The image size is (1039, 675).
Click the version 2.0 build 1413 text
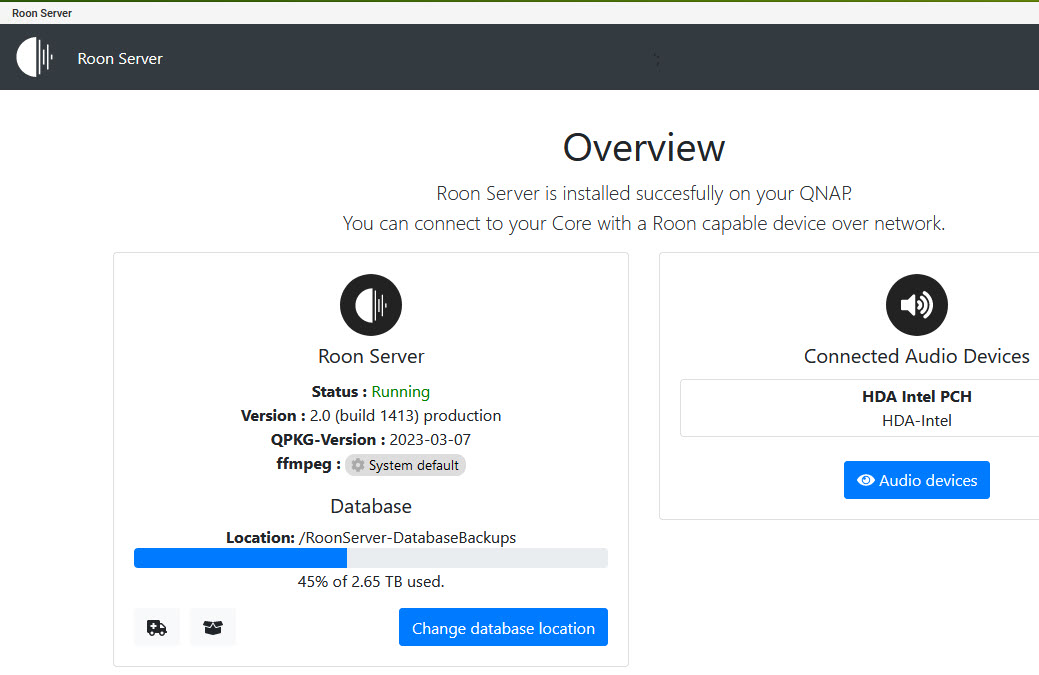pos(406,415)
